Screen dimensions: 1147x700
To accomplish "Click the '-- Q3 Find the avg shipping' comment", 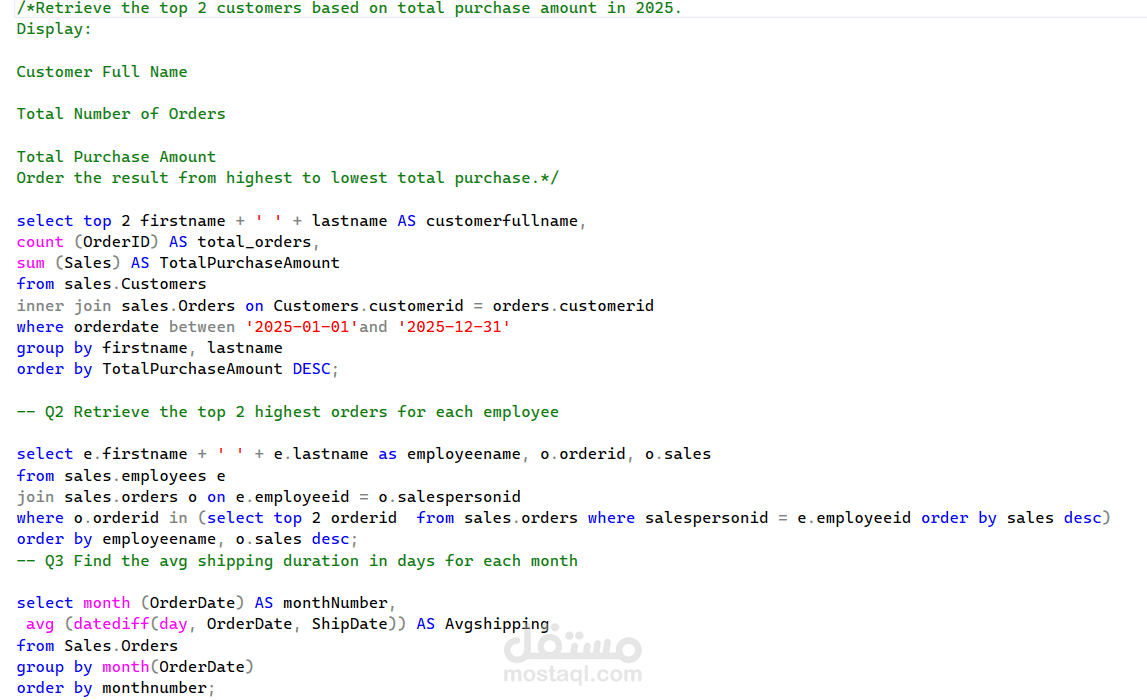I will tap(297, 561).
